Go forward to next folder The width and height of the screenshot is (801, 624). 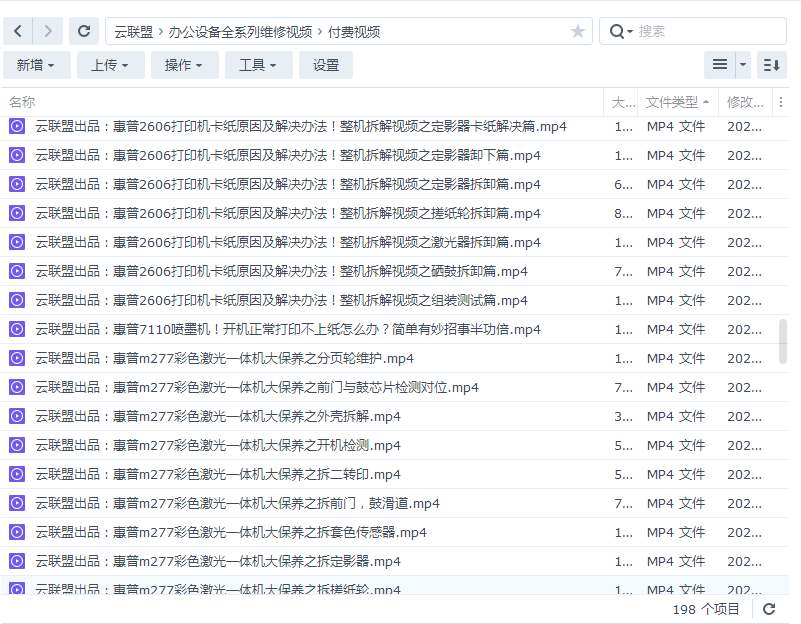point(48,31)
